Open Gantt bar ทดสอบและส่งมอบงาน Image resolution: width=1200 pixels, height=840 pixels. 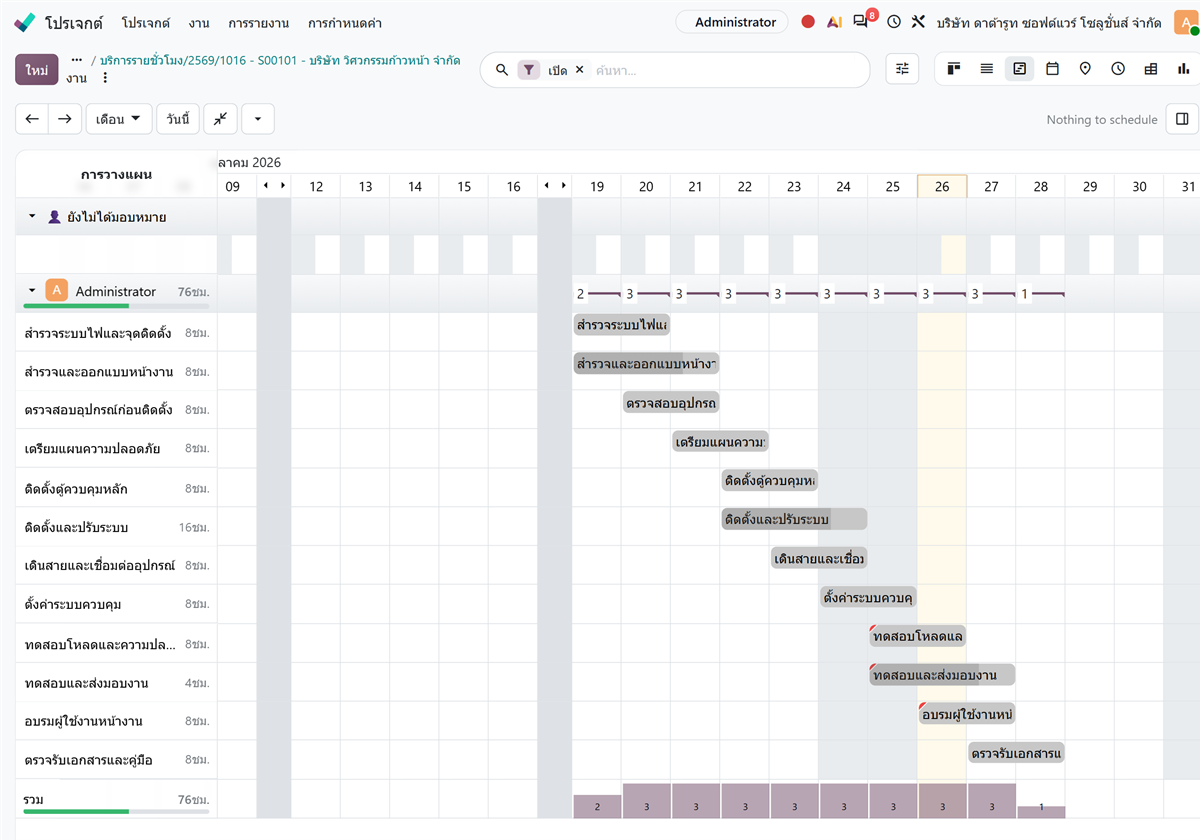(942, 674)
